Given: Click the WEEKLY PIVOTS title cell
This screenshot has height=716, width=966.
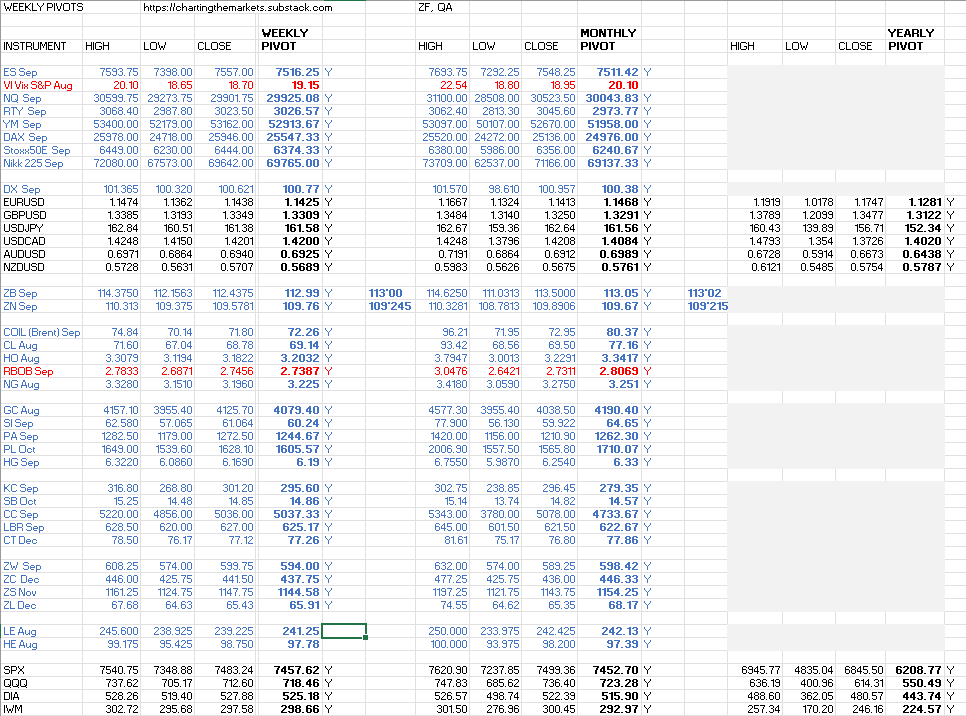Looking at the screenshot, I should click(43, 7).
